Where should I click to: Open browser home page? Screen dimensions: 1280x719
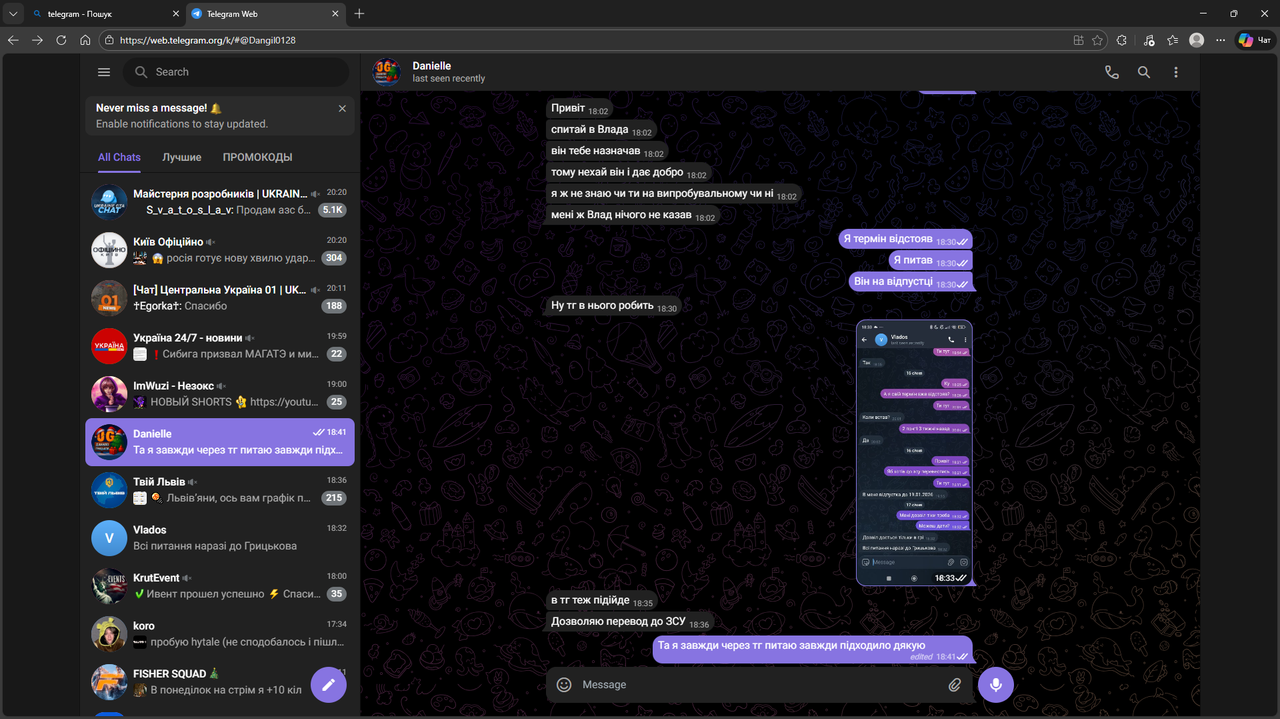[85, 40]
